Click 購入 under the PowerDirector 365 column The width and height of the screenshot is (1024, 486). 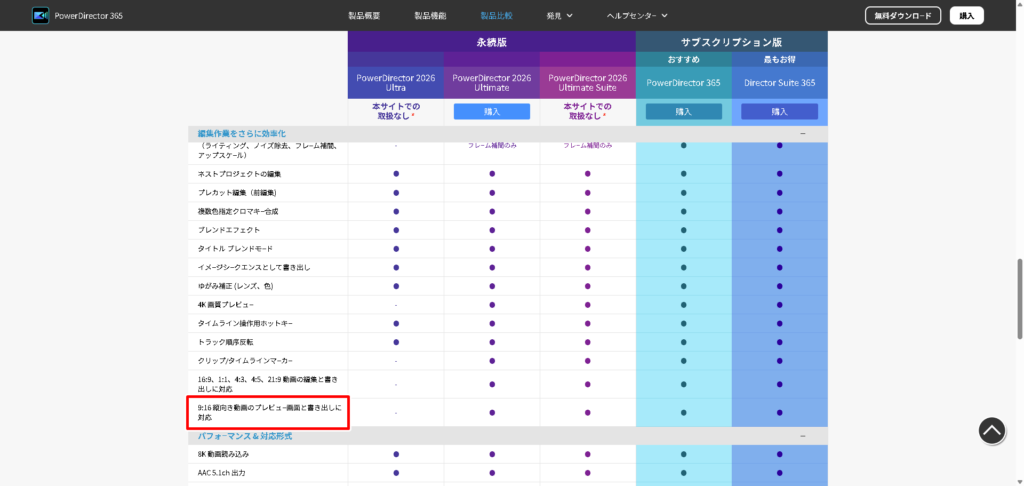coord(683,112)
